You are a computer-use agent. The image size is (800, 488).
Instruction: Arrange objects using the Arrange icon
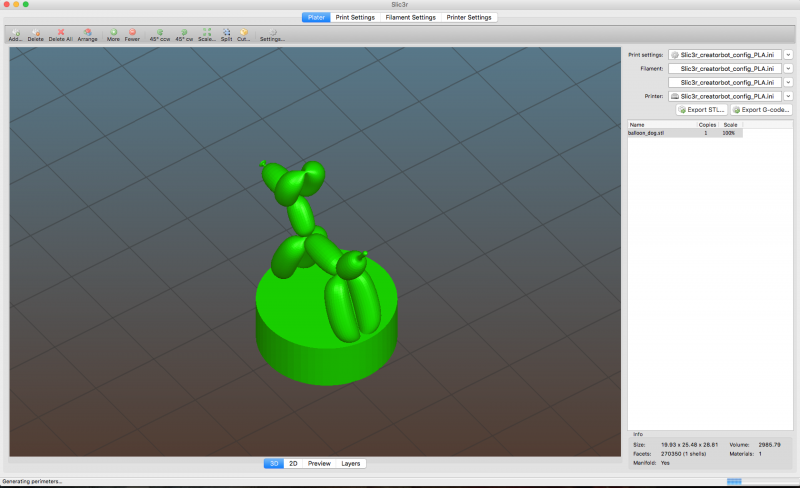tap(88, 35)
